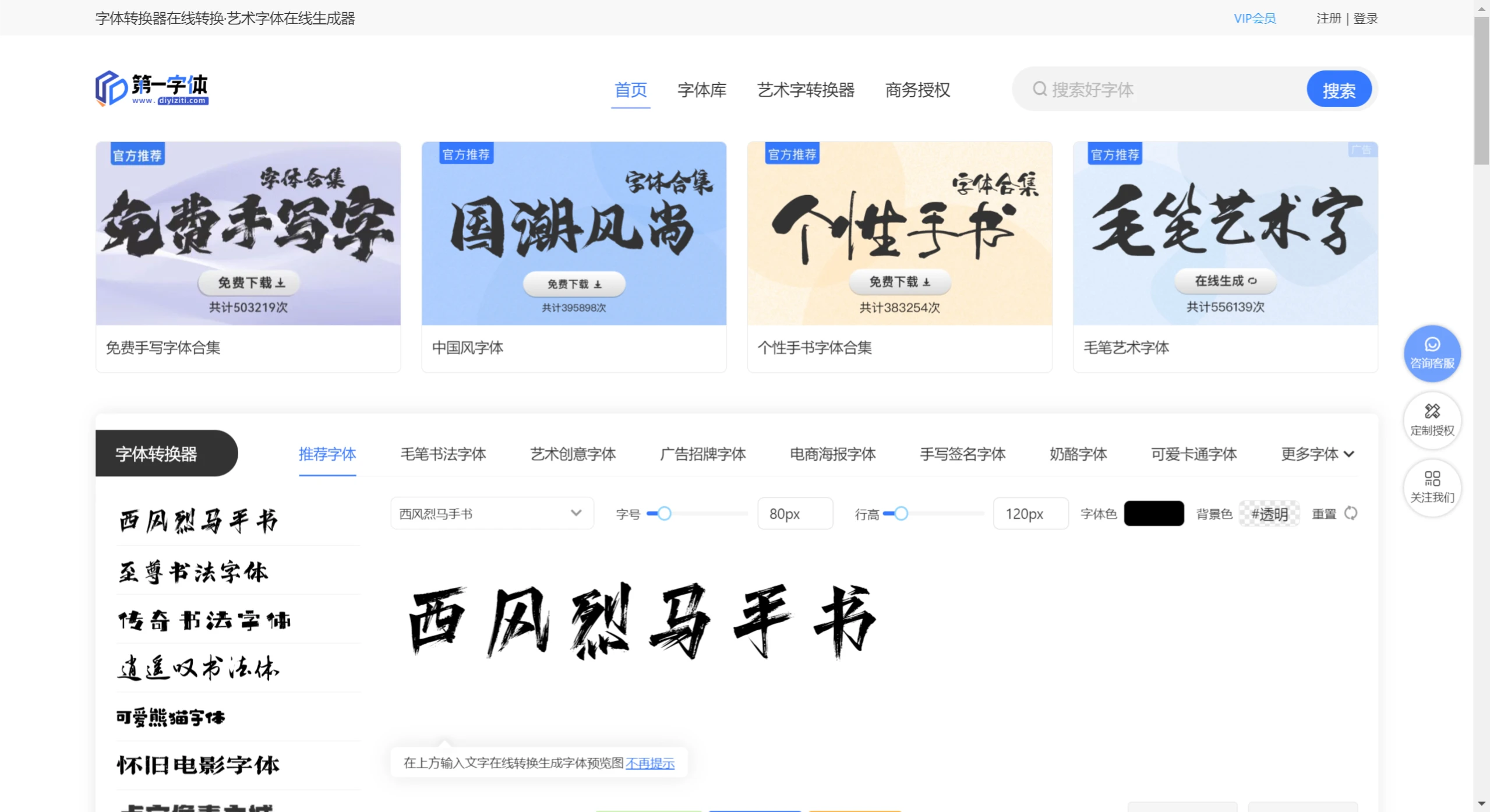Click the 定制授权 custom licensing icon
1490x812 pixels.
1432,419
